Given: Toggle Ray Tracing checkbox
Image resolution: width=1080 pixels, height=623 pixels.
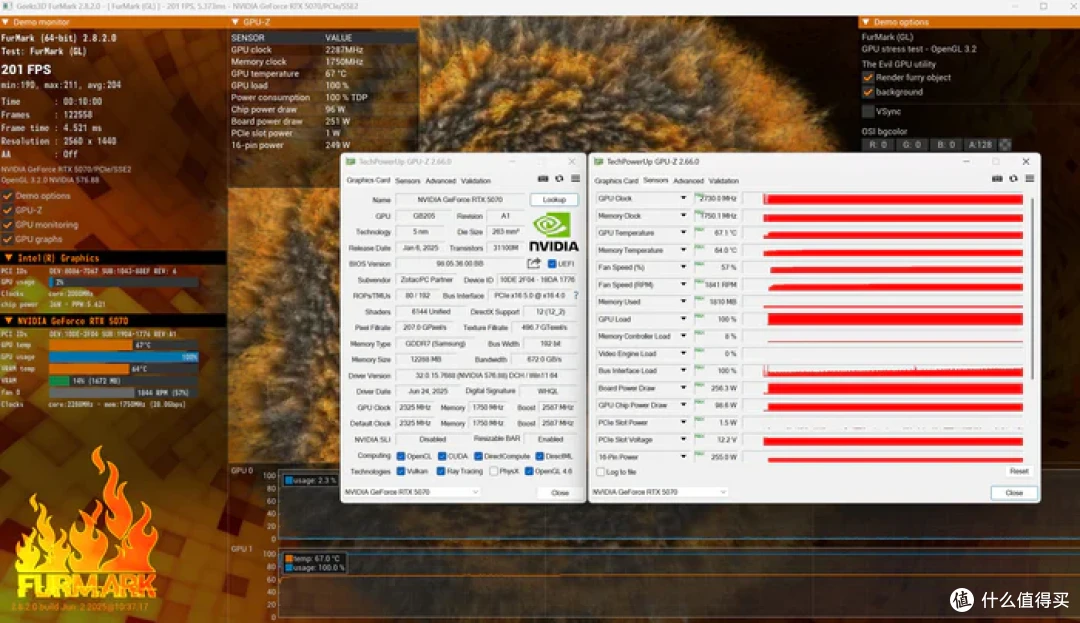Looking at the screenshot, I should click(x=441, y=472).
